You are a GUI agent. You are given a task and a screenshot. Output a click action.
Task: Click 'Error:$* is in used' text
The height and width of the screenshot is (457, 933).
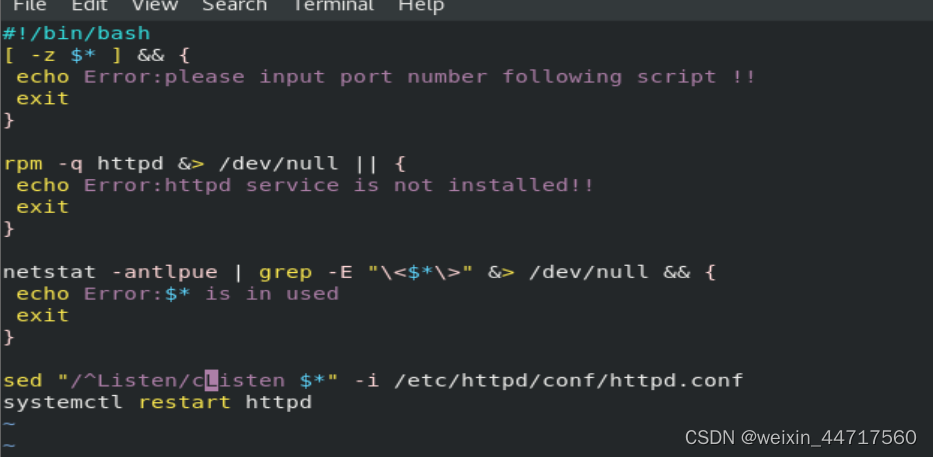(x=211, y=293)
